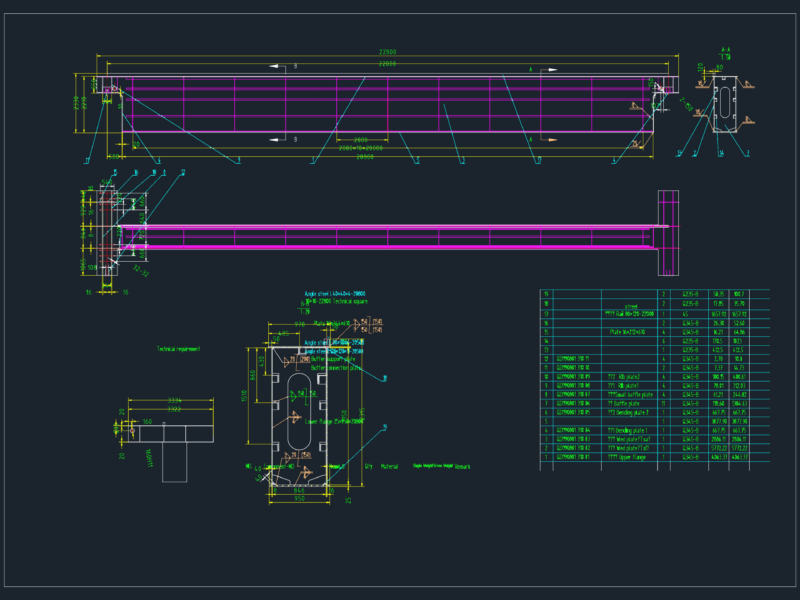
Task: Select the 3334 dimension in the detail view
Action: click(x=174, y=401)
